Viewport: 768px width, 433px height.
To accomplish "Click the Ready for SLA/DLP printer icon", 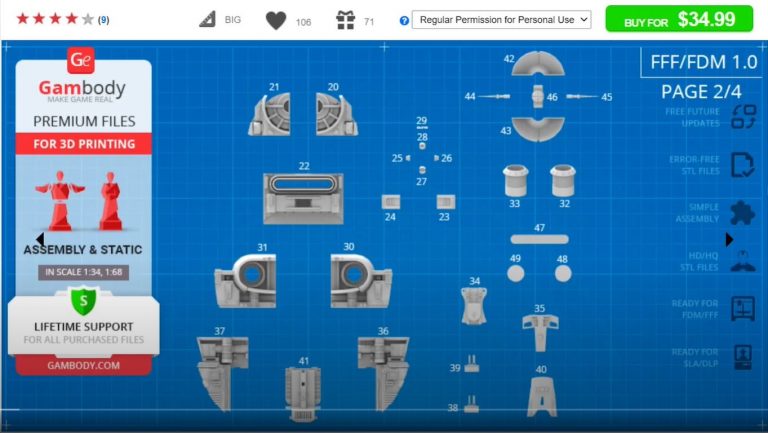I will pyautogui.click(x=742, y=357).
